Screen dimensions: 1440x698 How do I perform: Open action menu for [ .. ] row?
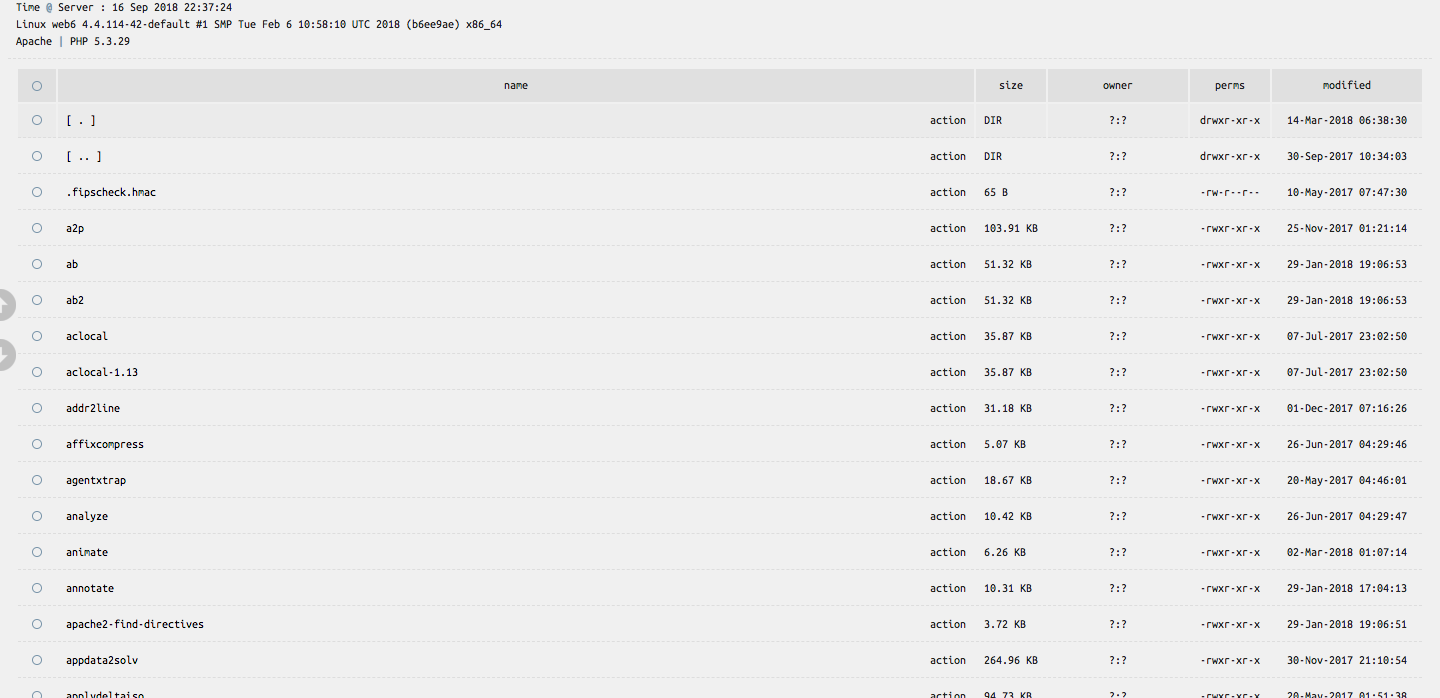tap(948, 156)
